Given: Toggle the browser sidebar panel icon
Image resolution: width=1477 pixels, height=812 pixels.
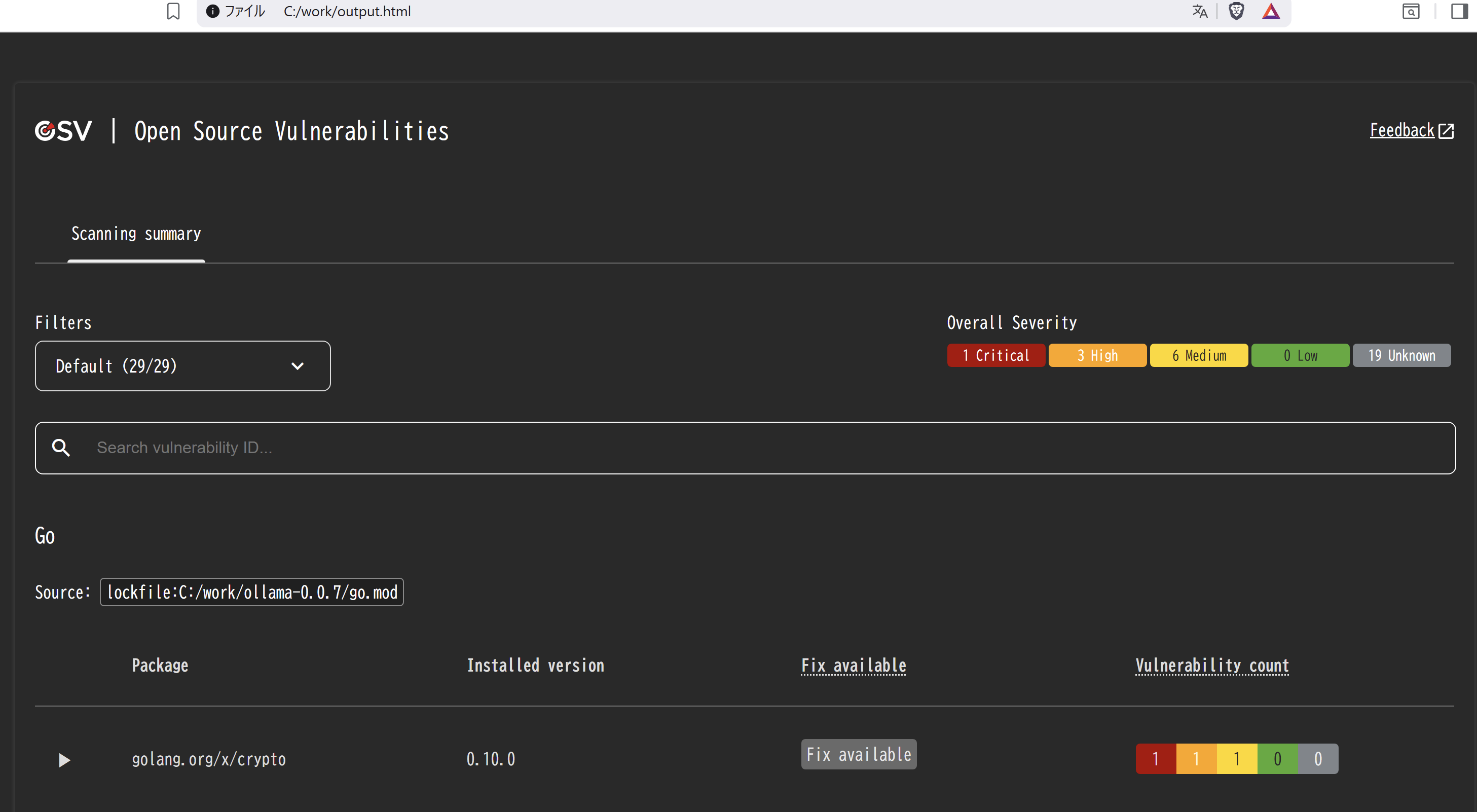Looking at the screenshot, I should pyautogui.click(x=1459, y=12).
